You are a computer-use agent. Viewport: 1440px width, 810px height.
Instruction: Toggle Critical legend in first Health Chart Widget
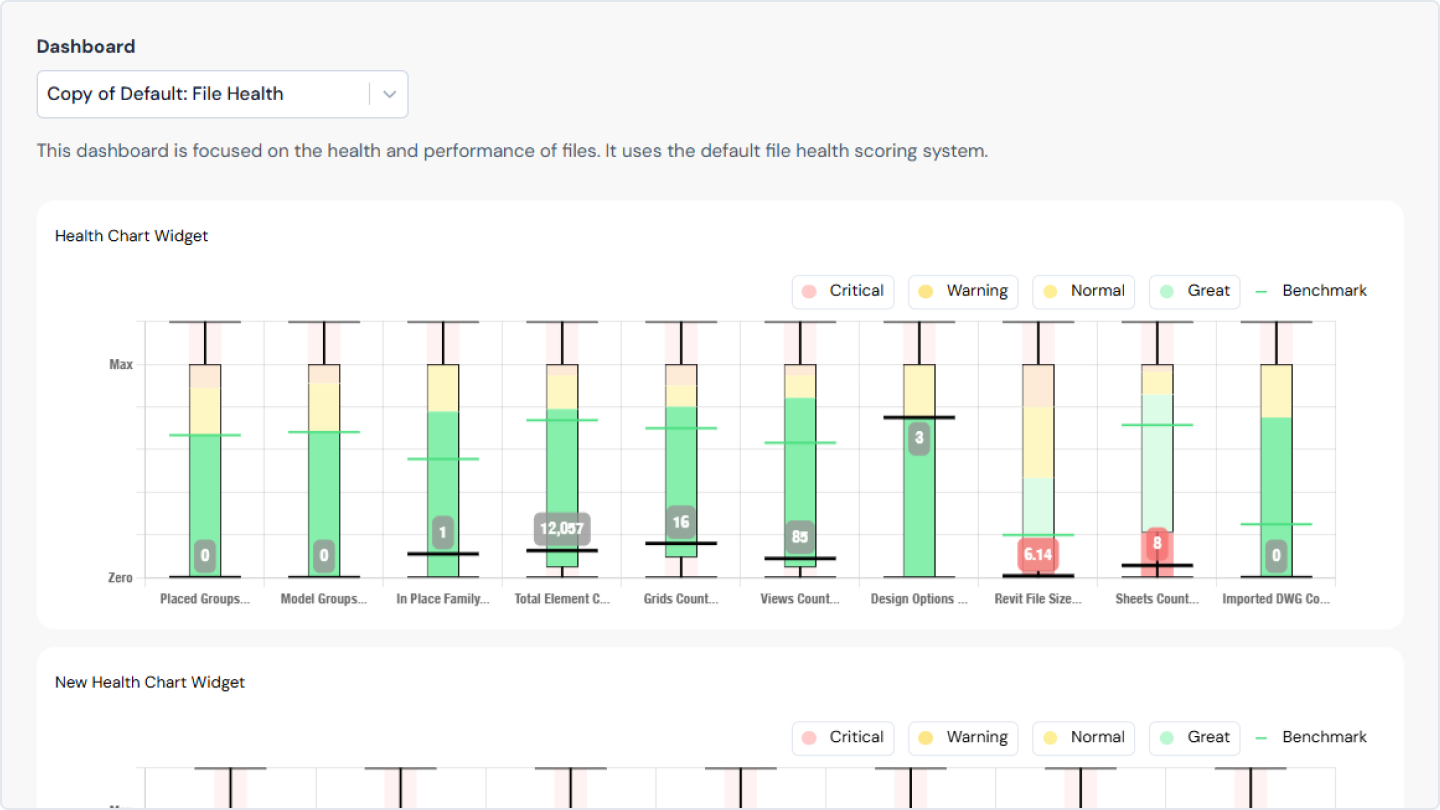tap(842, 291)
